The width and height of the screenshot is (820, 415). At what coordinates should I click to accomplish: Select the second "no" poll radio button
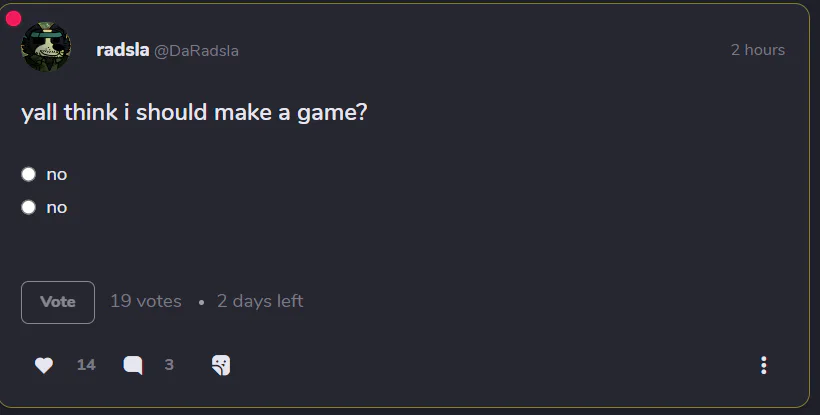(x=29, y=207)
